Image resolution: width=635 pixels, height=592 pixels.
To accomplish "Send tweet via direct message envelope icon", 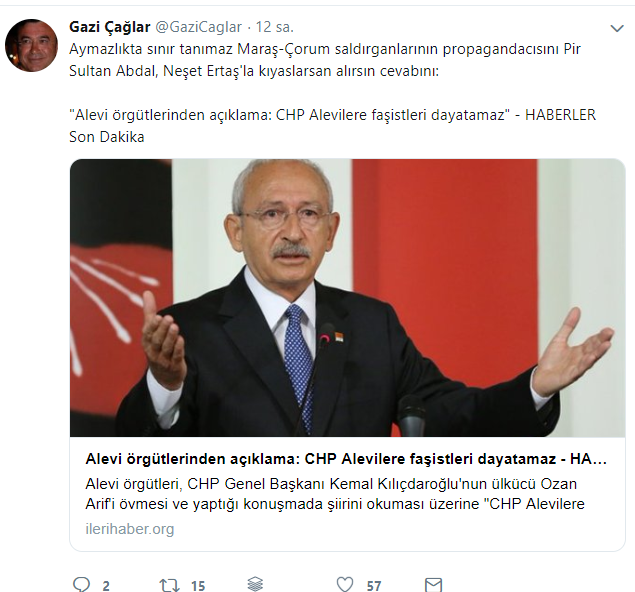I will tap(433, 585).
